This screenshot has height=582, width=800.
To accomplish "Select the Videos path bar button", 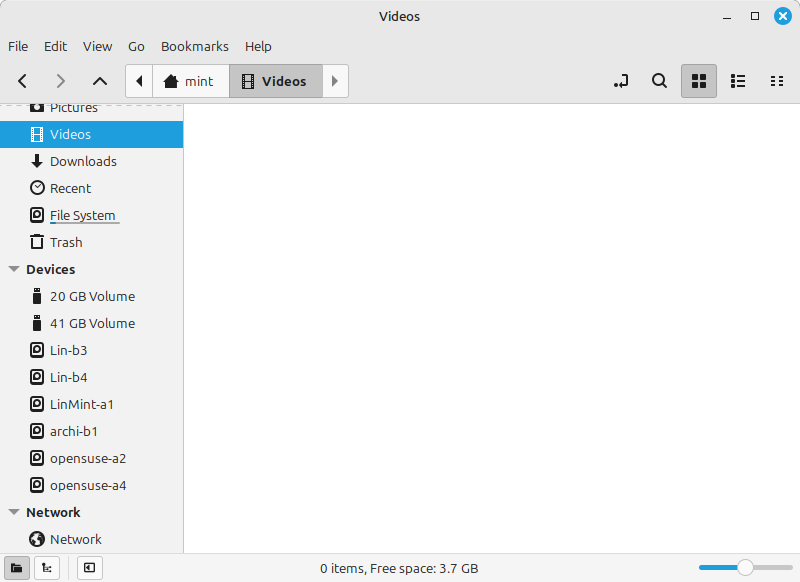I will [276, 81].
